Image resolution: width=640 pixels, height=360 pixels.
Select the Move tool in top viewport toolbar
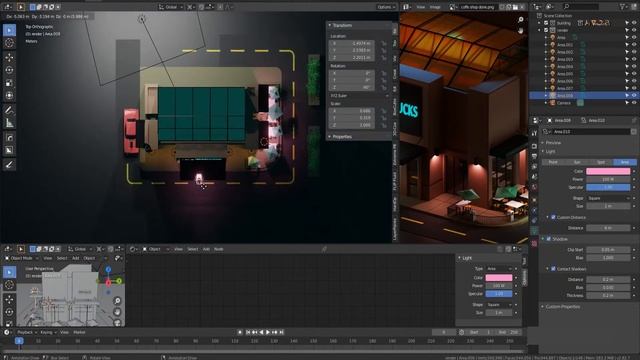pyautogui.click(x=9, y=58)
